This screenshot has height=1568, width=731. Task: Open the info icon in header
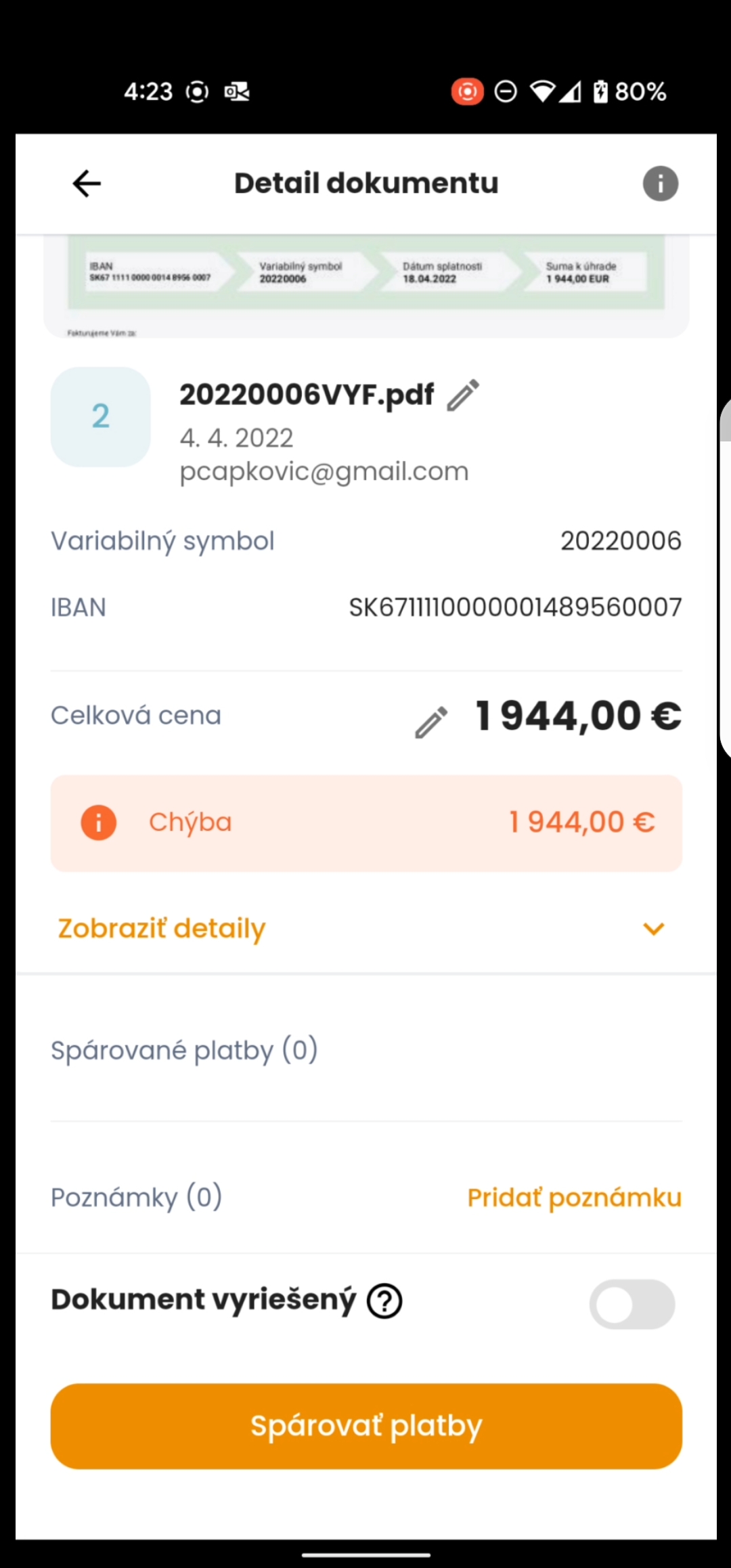pyautogui.click(x=660, y=183)
